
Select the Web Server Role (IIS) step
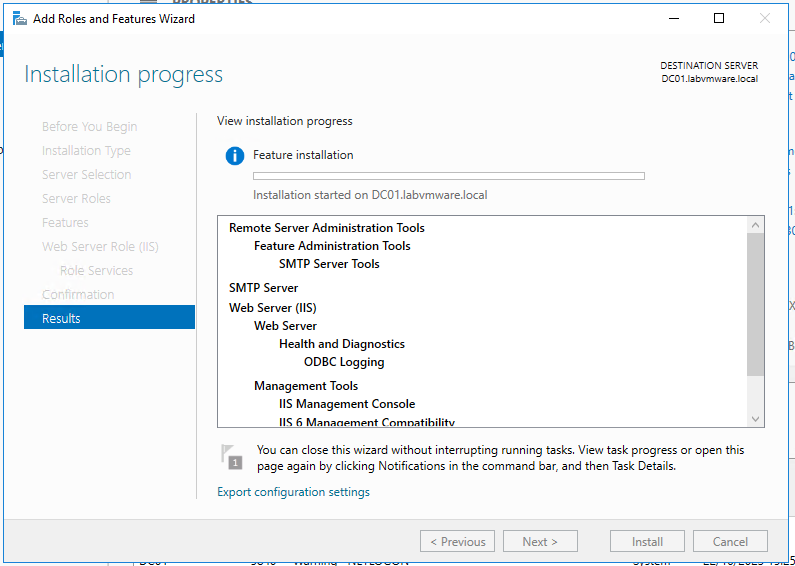(100, 247)
